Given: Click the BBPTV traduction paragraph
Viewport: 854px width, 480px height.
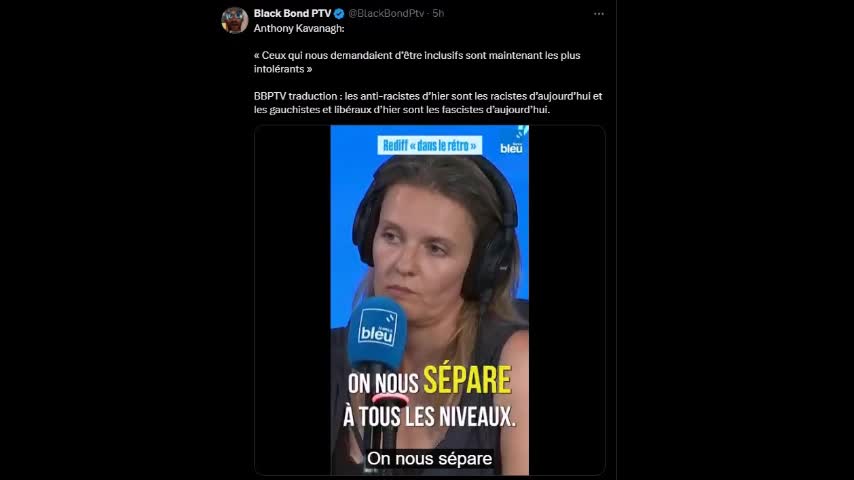Looking at the screenshot, I should click(x=428, y=103).
